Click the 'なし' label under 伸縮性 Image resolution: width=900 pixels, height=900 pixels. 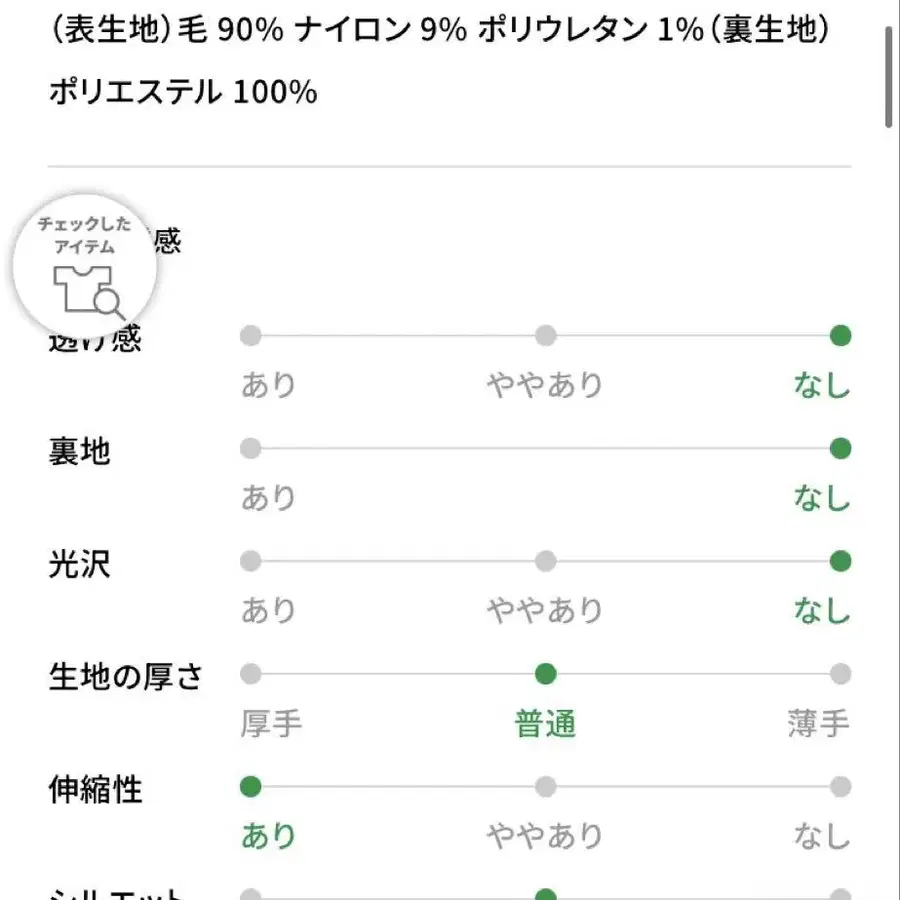coord(822,836)
